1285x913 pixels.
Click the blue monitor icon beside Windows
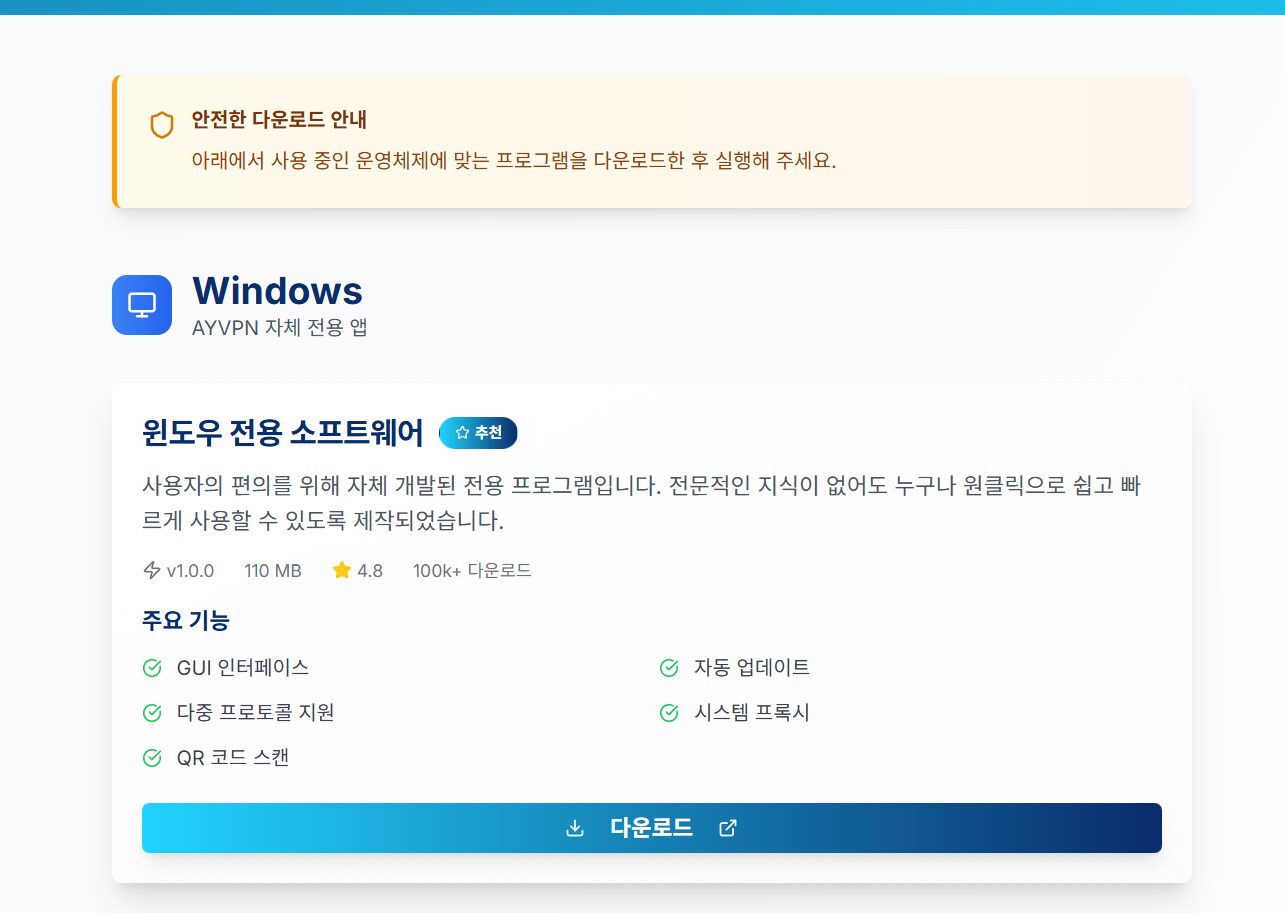[x=142, y=305]
